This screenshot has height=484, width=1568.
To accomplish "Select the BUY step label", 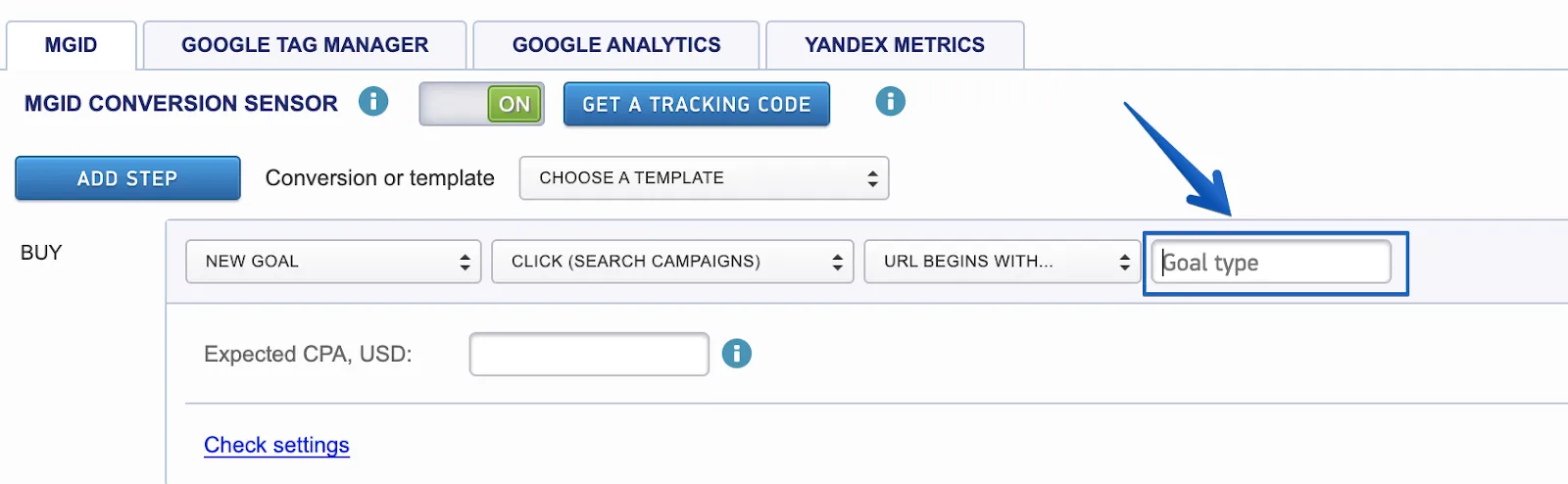I will [41, 253].
